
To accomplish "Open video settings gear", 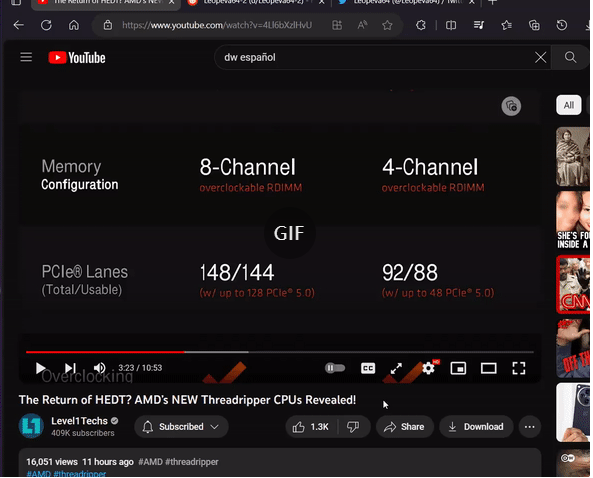I will click(429, 368).
